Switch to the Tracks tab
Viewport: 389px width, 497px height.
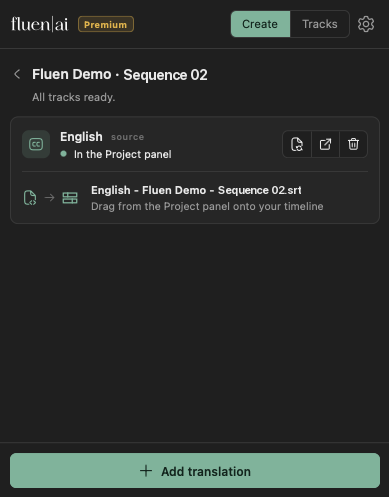[320, 24]
